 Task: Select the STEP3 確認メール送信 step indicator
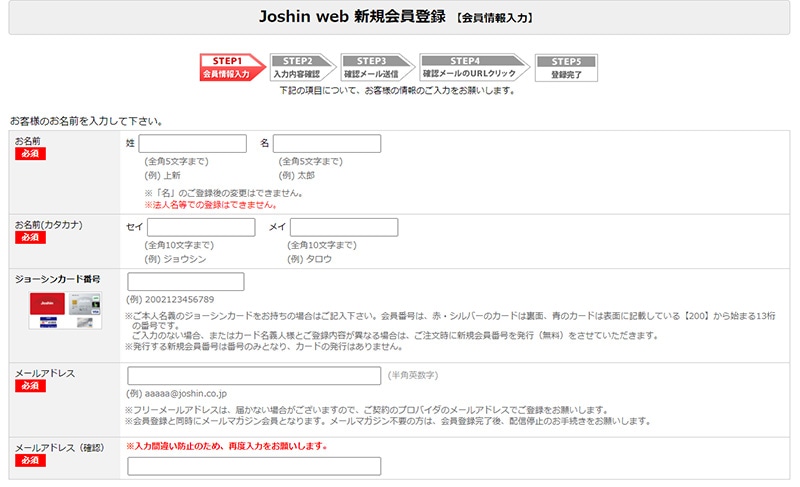(377, 67)
